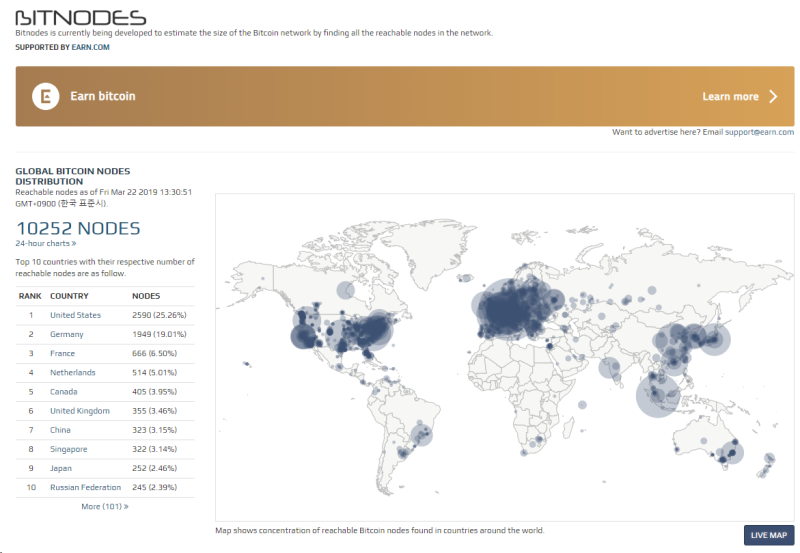The image size is (800, 553).
Task: Click the RANK column header
Action: click(x=30, y=296)
